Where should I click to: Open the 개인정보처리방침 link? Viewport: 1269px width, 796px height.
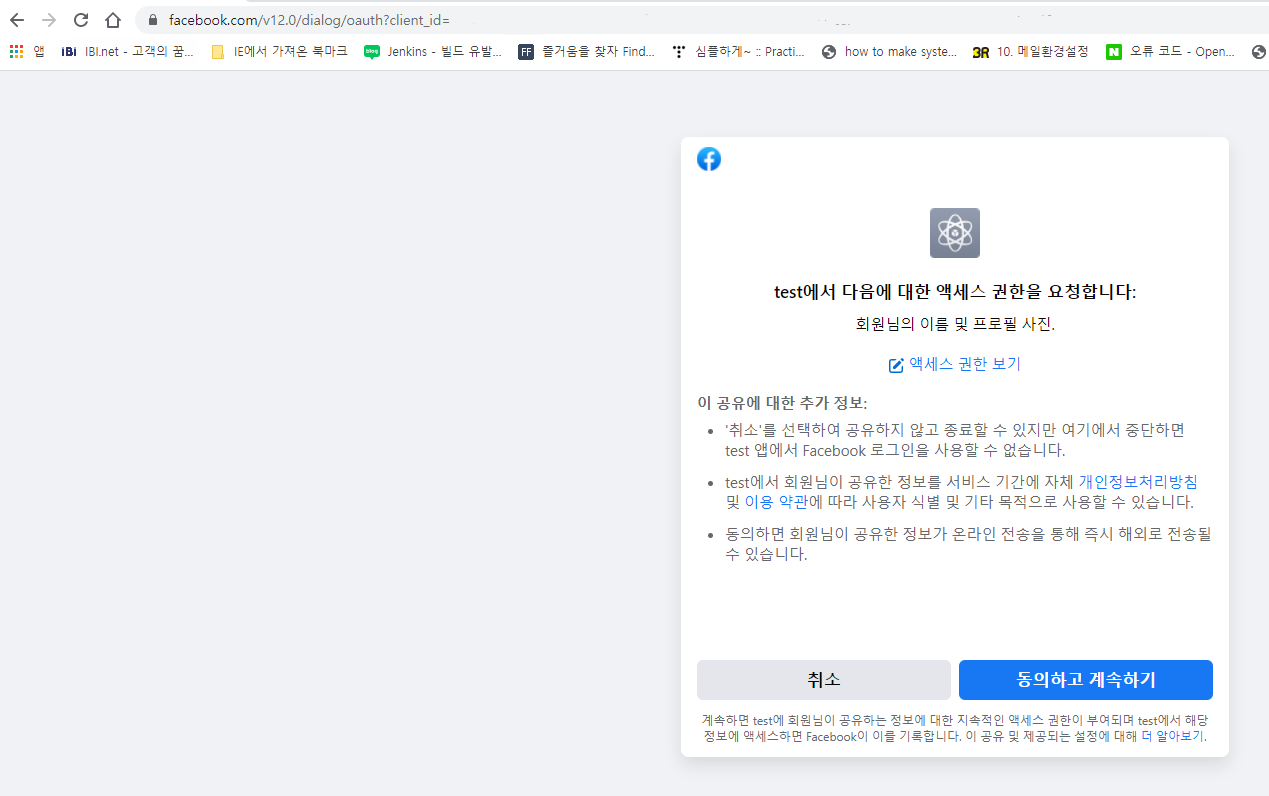coord(1138,481)
